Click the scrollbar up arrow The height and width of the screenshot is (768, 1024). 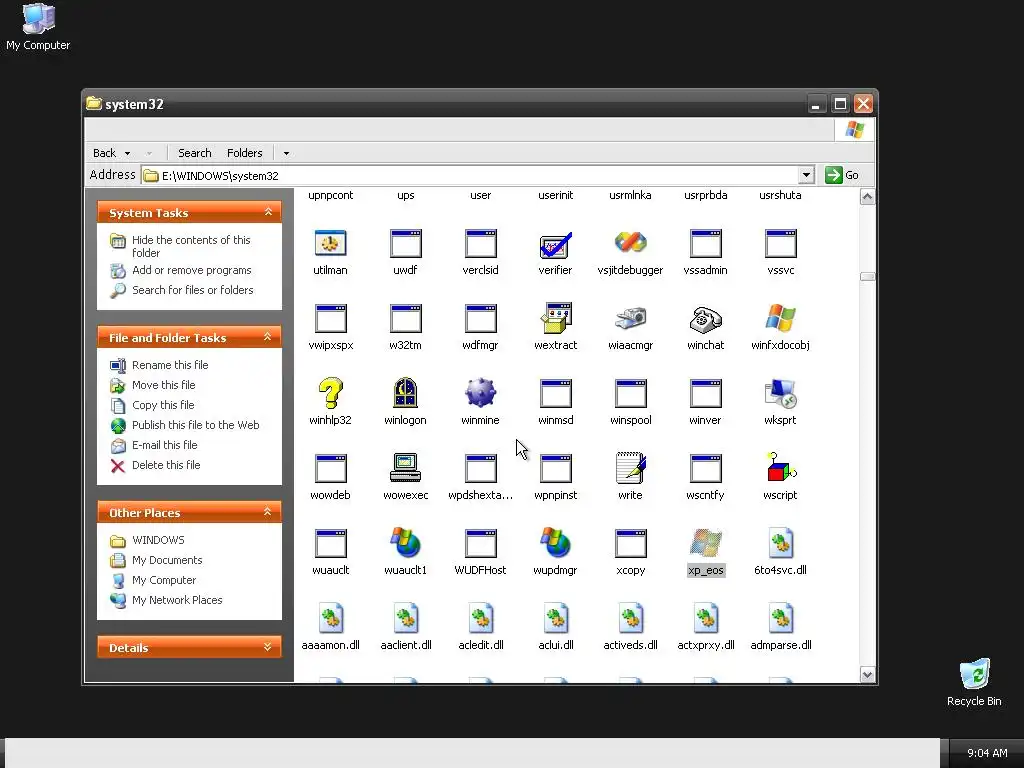(x=867, y=197)
